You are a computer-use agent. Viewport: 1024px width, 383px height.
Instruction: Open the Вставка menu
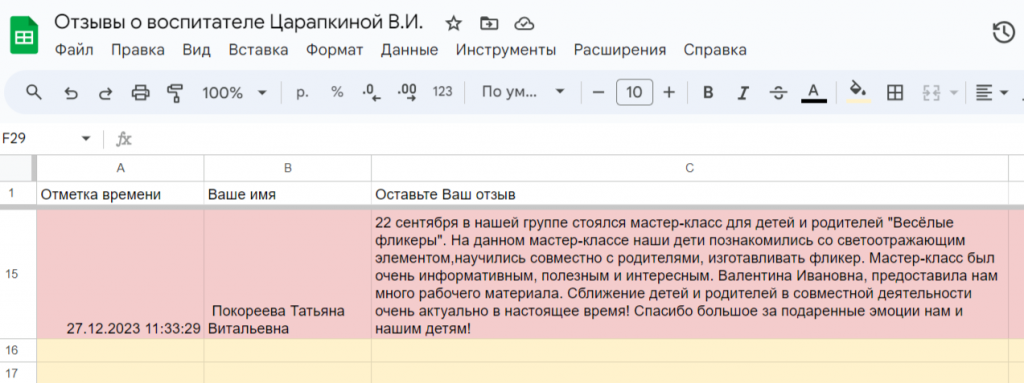click(x=258, y=50)
